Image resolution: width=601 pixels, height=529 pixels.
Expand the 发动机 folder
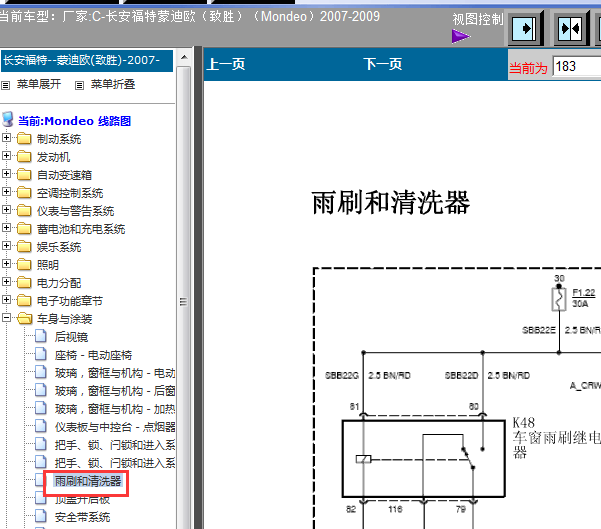click(x=6, y=155)
